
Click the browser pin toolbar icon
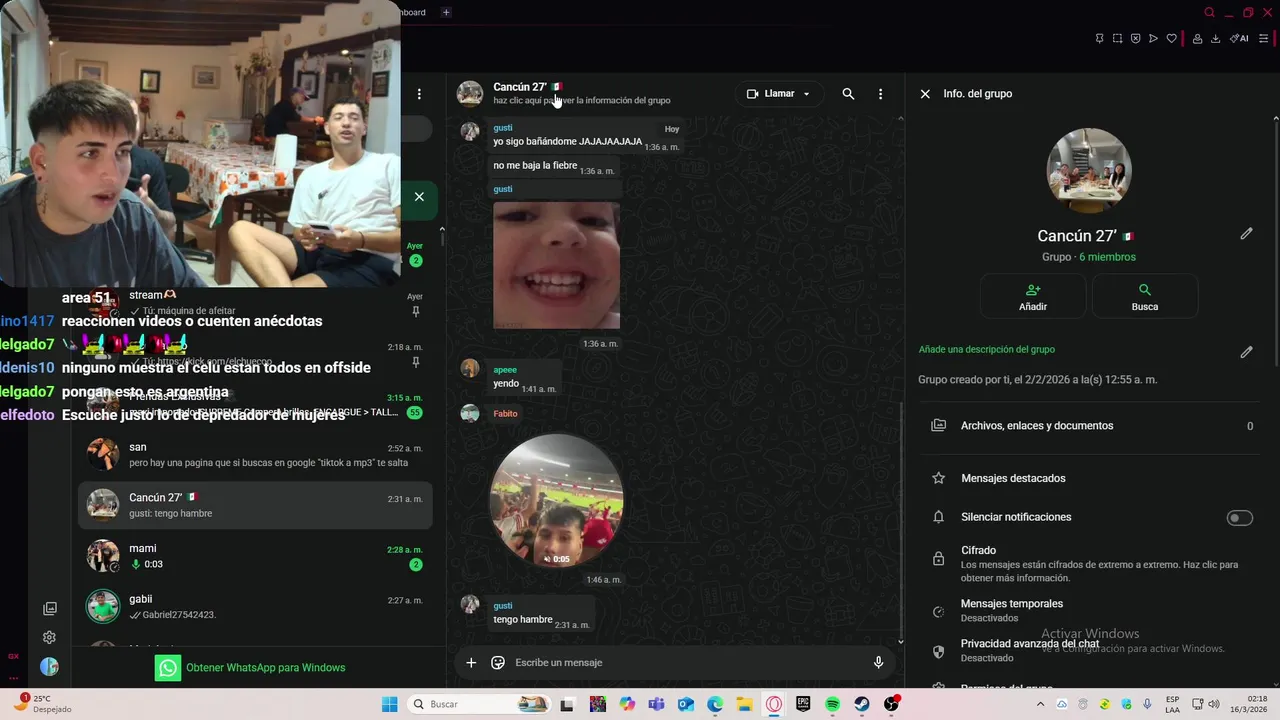click(1099, 39)
